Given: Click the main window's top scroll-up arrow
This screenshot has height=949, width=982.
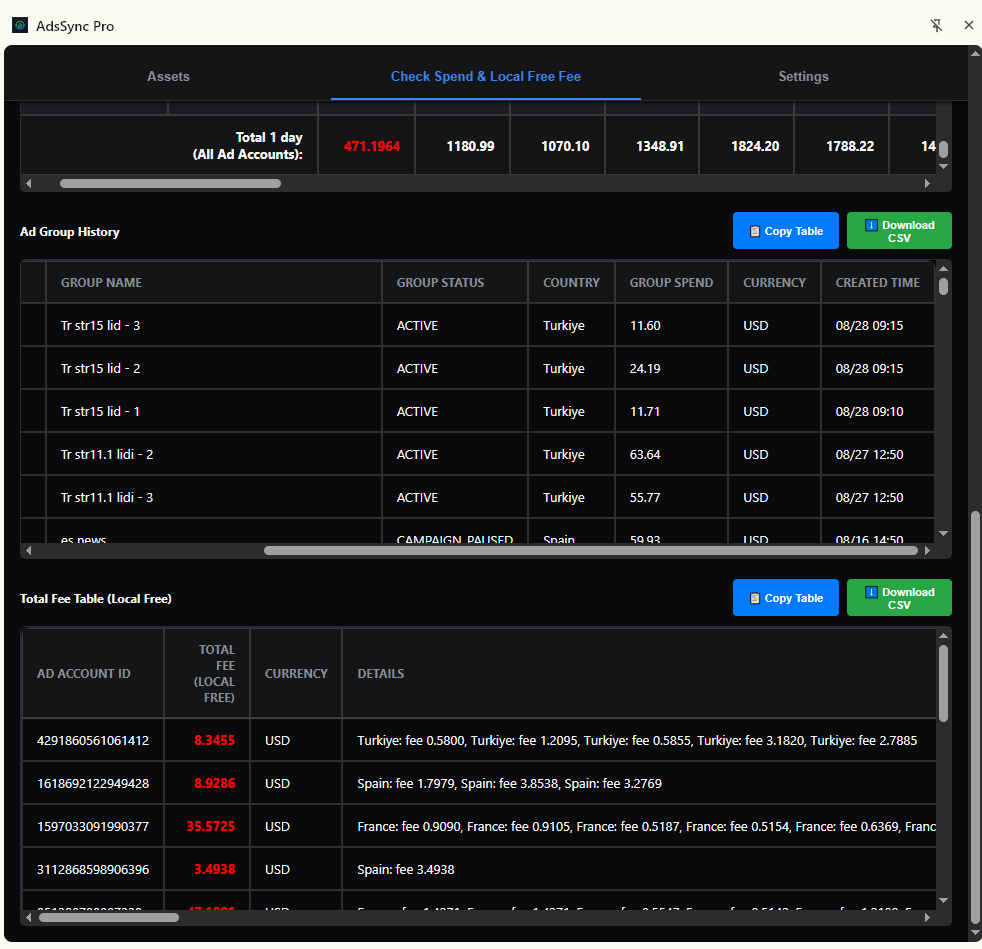Looking at the screenshot, I should [975, 54].
